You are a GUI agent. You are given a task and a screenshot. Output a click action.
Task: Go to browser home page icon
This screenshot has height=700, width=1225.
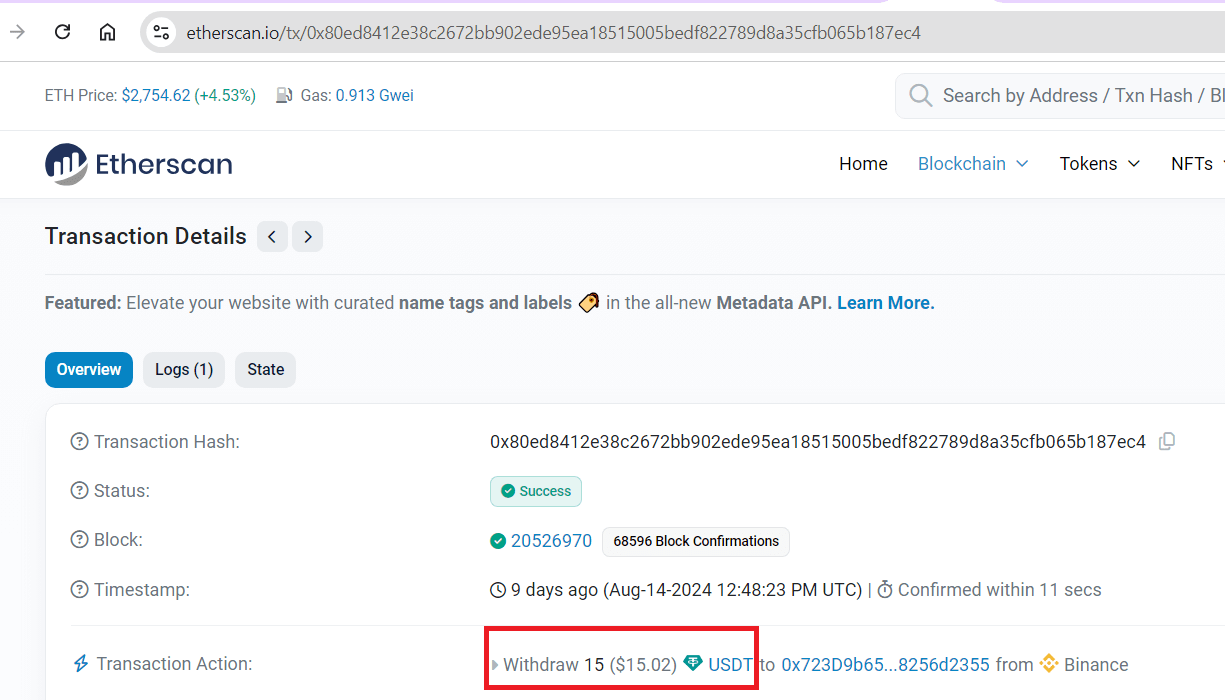pos(107,32)
